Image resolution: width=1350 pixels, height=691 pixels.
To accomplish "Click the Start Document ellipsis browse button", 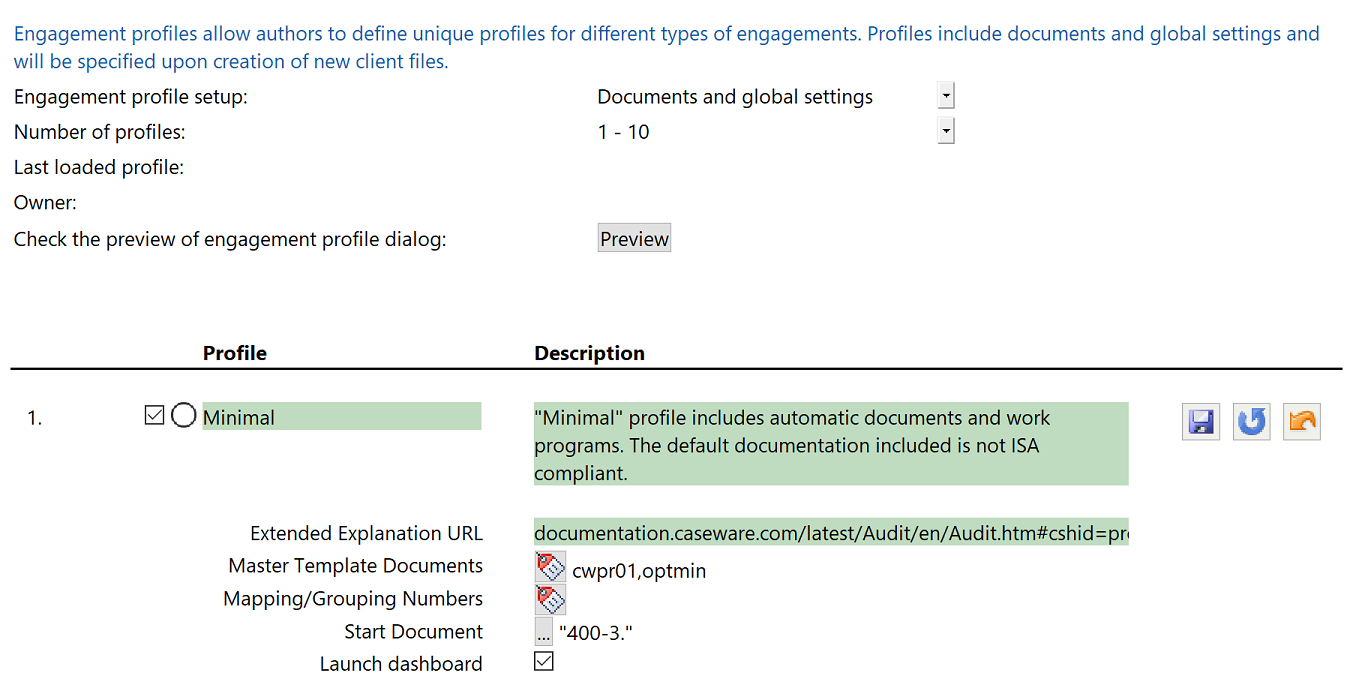I will pyautogui.click(x=543, y=632).
